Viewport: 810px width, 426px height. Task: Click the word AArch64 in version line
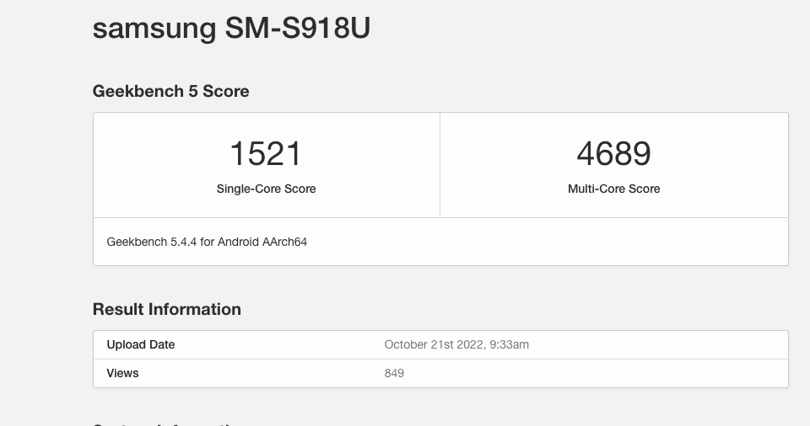tap(285, 242)
